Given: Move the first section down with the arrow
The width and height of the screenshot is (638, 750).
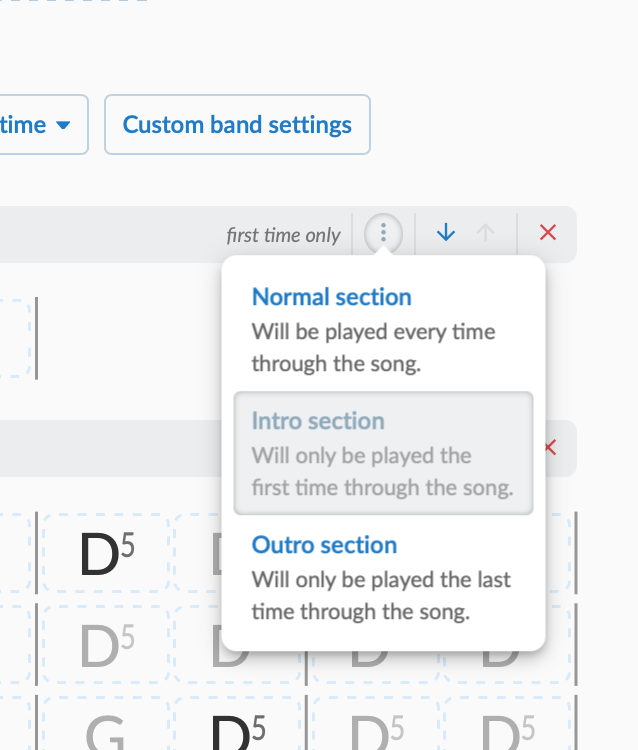Looking at the screenshot, I should coord(446,233).
